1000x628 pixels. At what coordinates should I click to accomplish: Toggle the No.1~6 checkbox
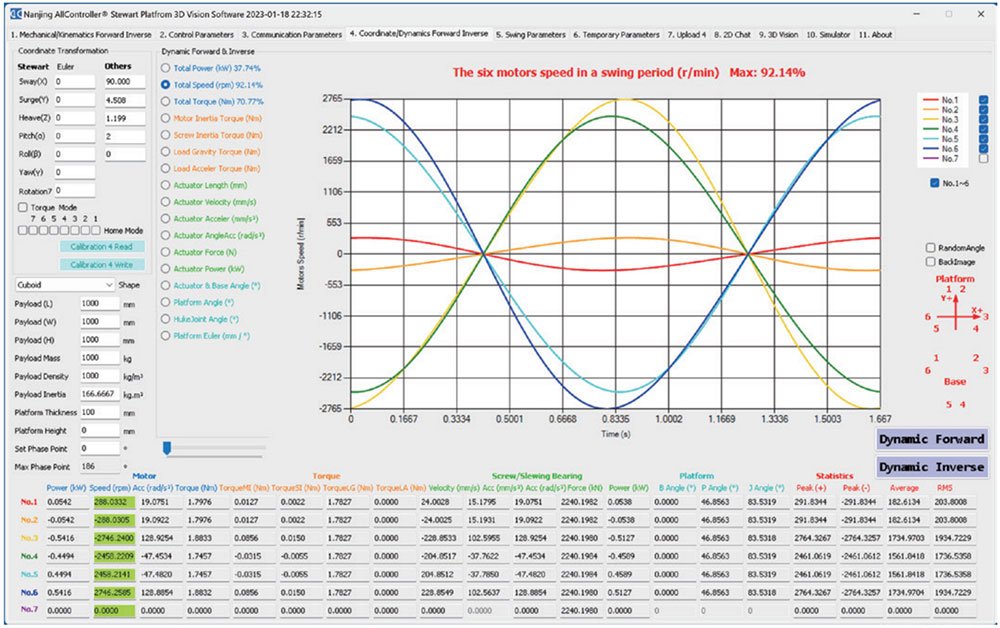point(934,183)
